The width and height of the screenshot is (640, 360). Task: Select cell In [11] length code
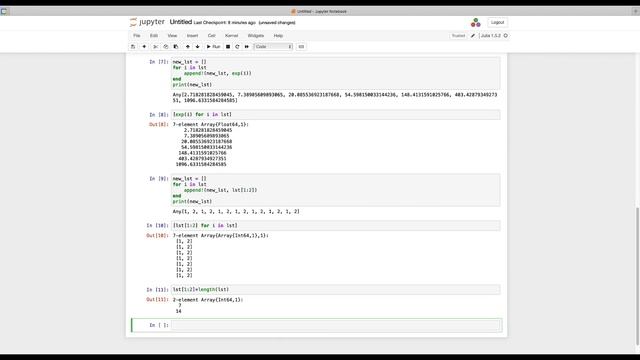336,289
